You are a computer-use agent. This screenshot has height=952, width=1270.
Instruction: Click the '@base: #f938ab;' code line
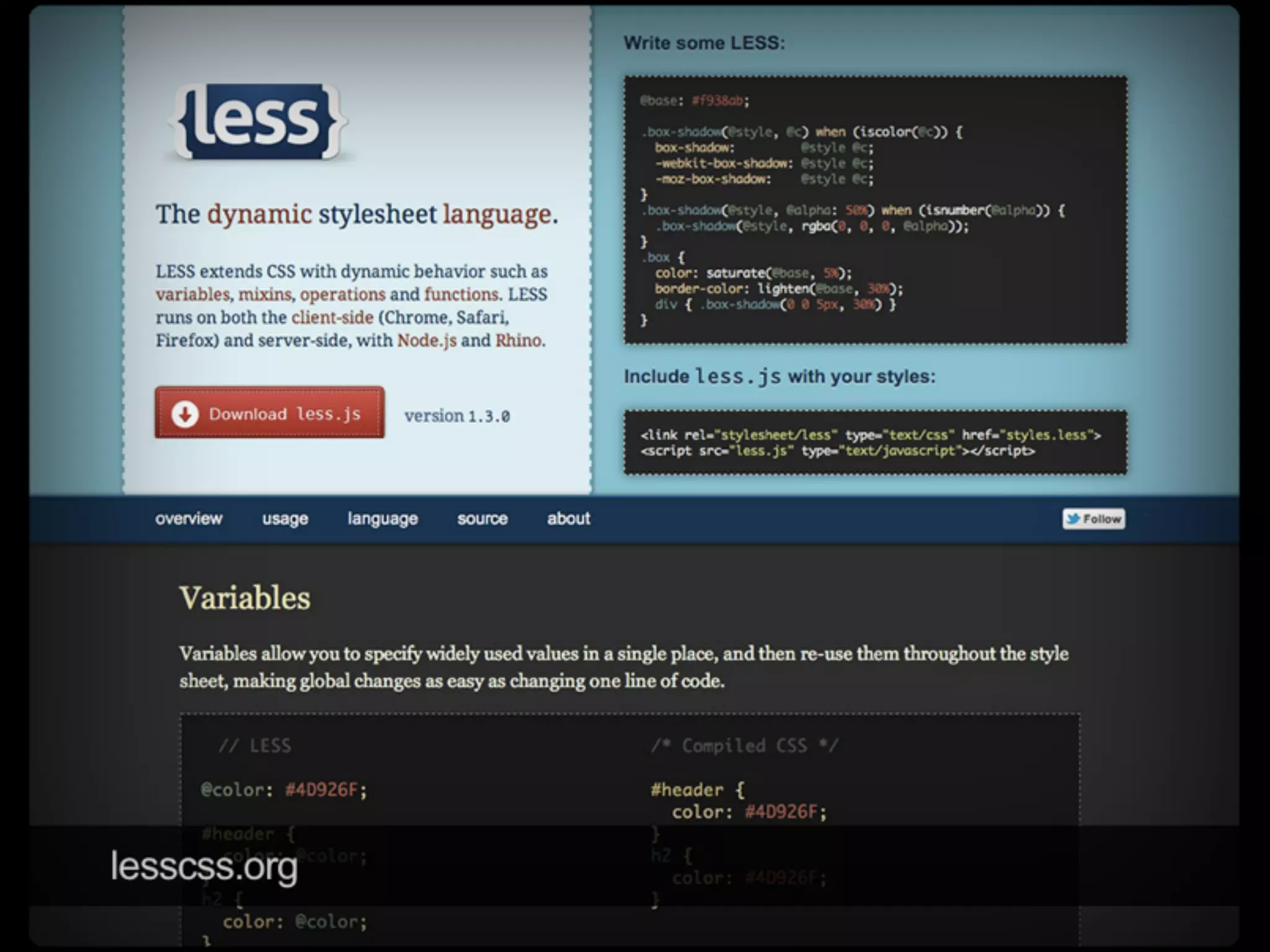[695, 100]
